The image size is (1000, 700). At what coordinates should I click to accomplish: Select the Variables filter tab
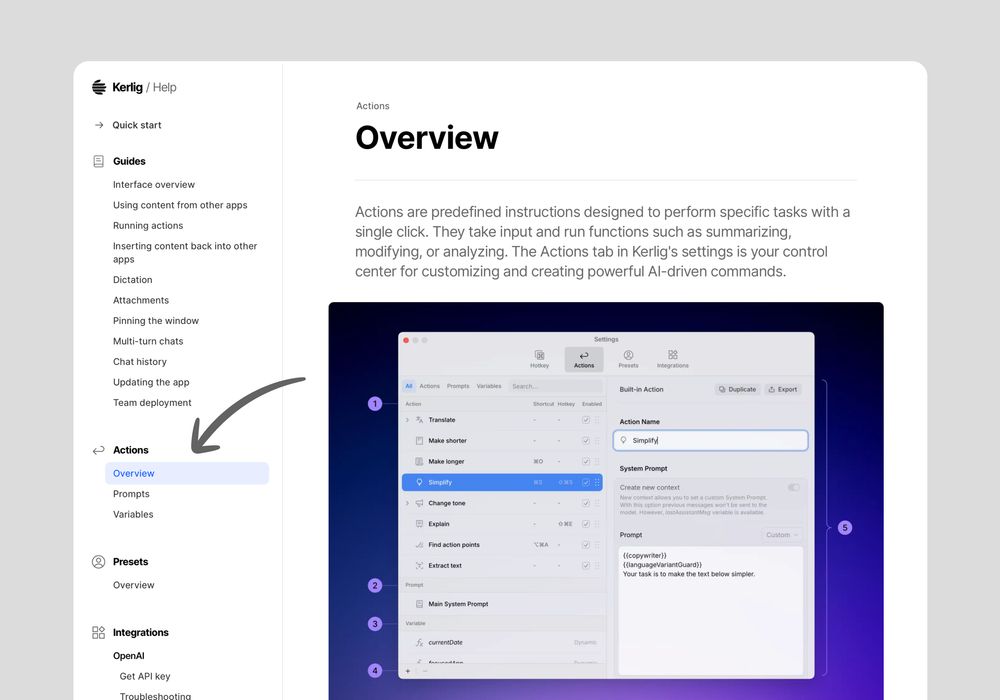click(x=489, y=386)
